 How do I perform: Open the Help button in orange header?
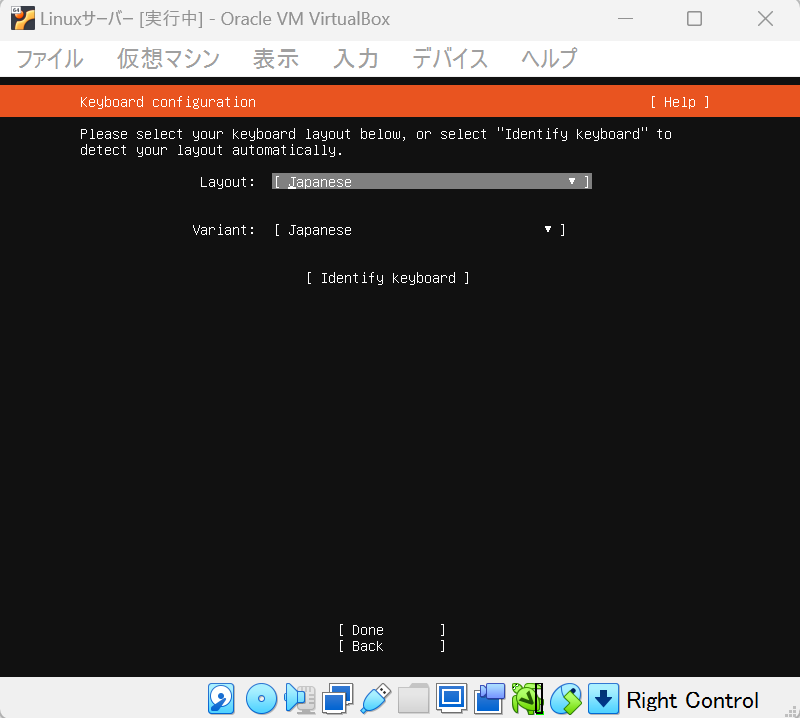680,102
